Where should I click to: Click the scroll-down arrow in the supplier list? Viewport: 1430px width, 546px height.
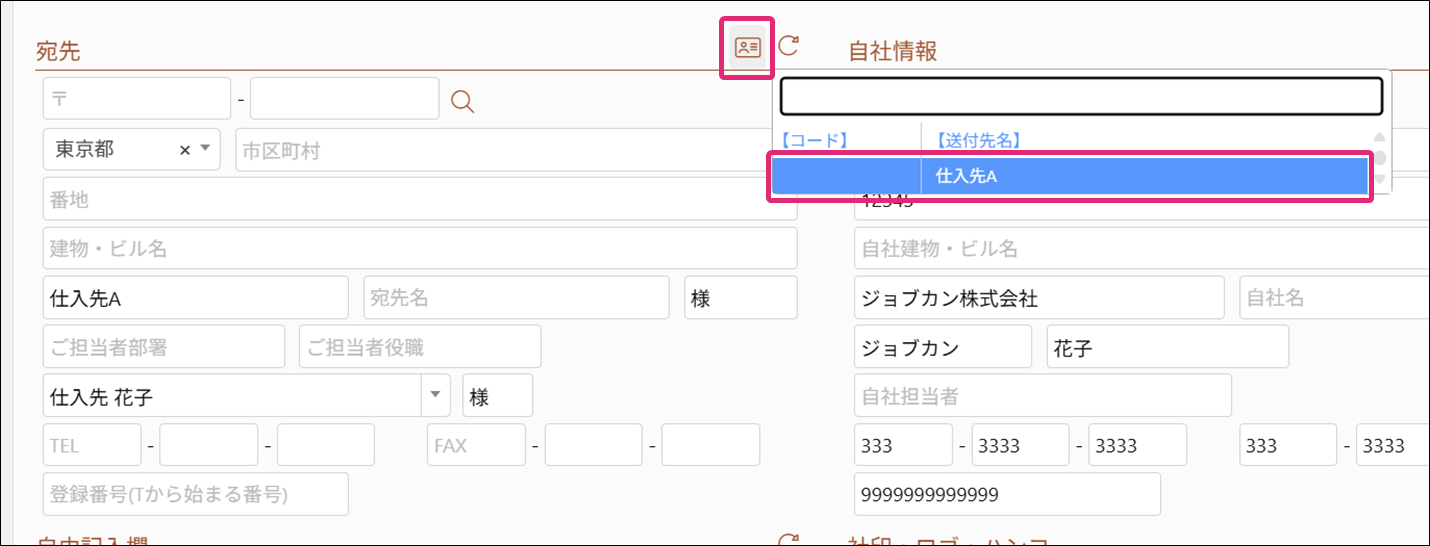1379,180
